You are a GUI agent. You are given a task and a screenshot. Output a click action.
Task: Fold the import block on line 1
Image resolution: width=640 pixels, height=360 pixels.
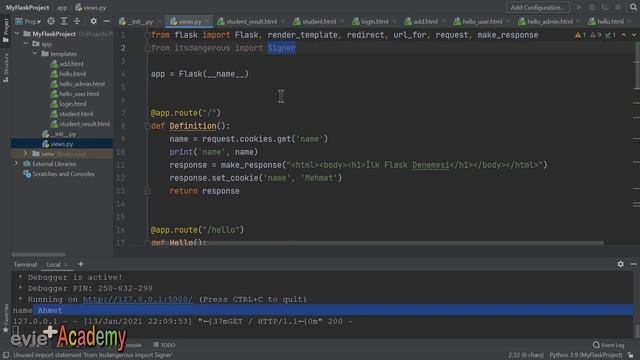pyautogui.click(x=147, y=36)
